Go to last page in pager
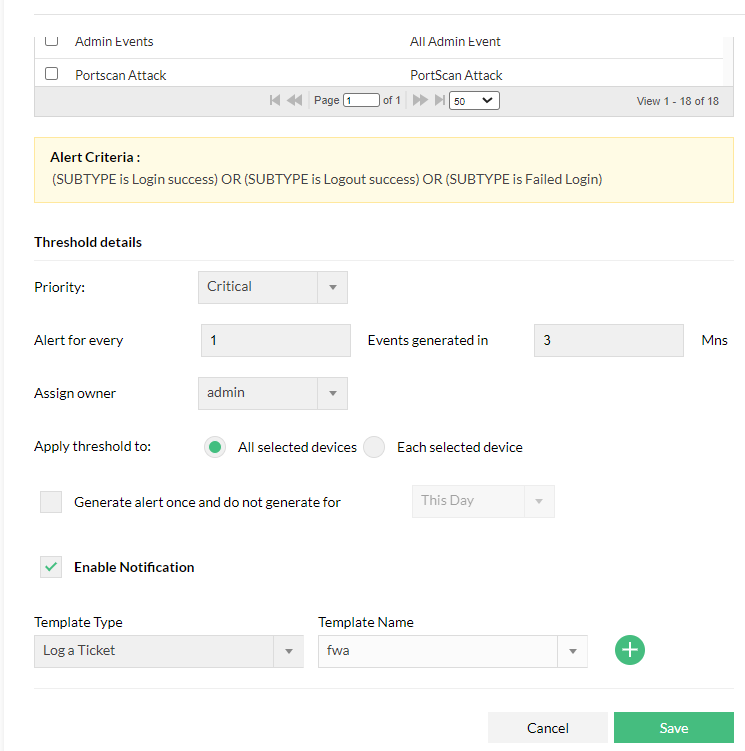The image size is (745, 751). tap(439, 100)
